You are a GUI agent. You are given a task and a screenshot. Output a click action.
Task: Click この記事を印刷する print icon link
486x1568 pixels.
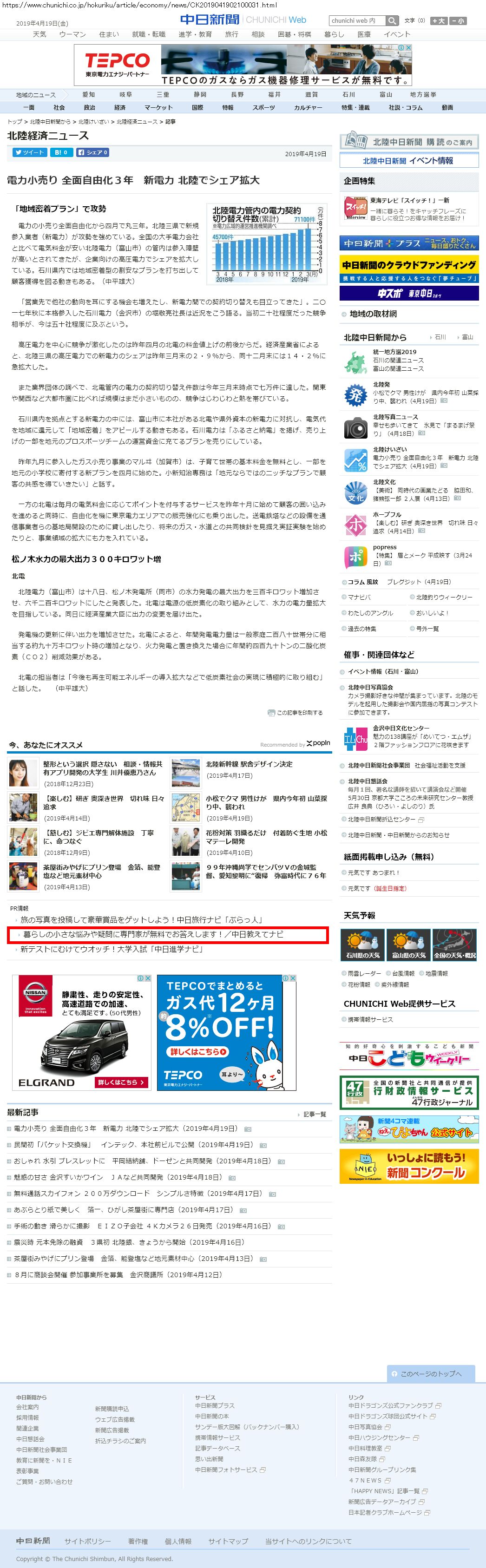[296, 712]
